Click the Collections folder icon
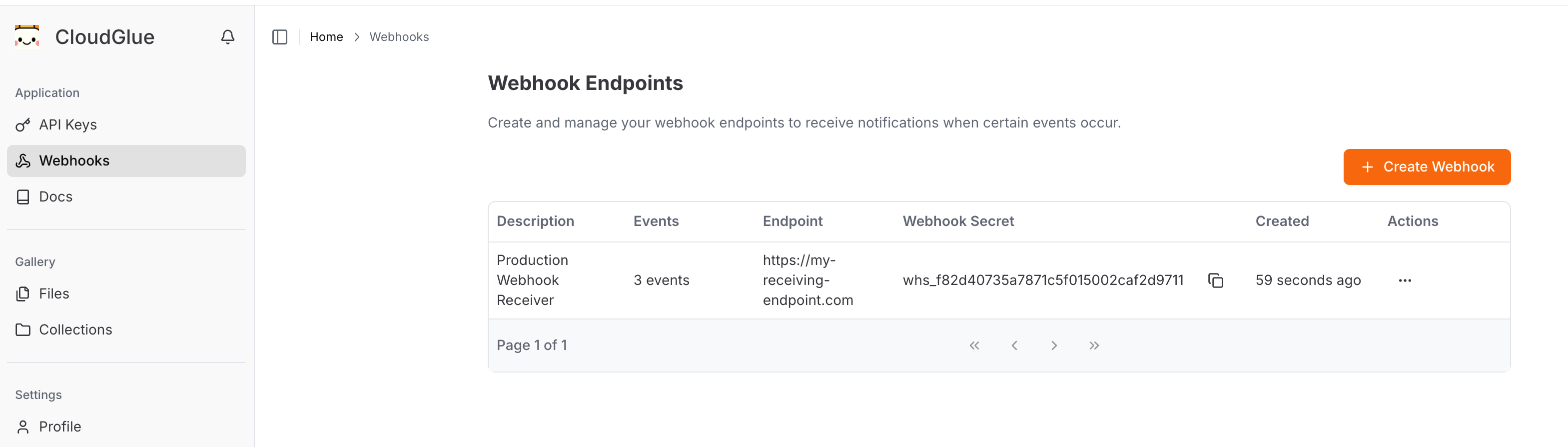The width and height of the screenshot is (1568, 447). point(23,329)
